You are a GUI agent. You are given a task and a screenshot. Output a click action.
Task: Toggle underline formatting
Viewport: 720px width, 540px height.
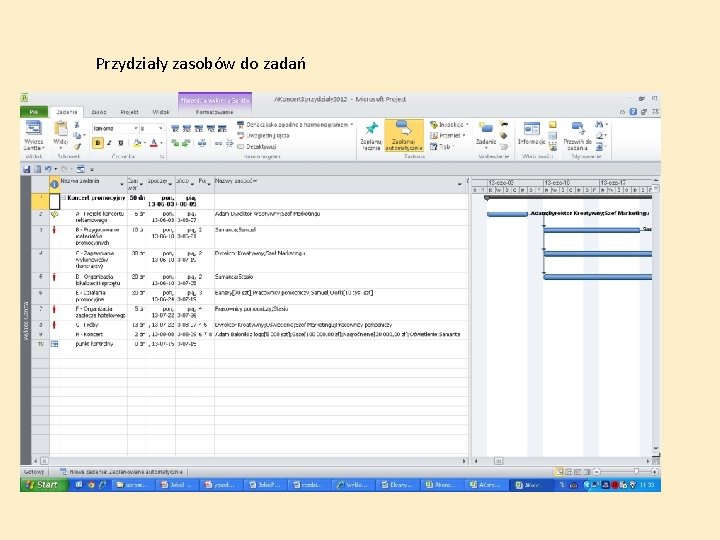121,143
